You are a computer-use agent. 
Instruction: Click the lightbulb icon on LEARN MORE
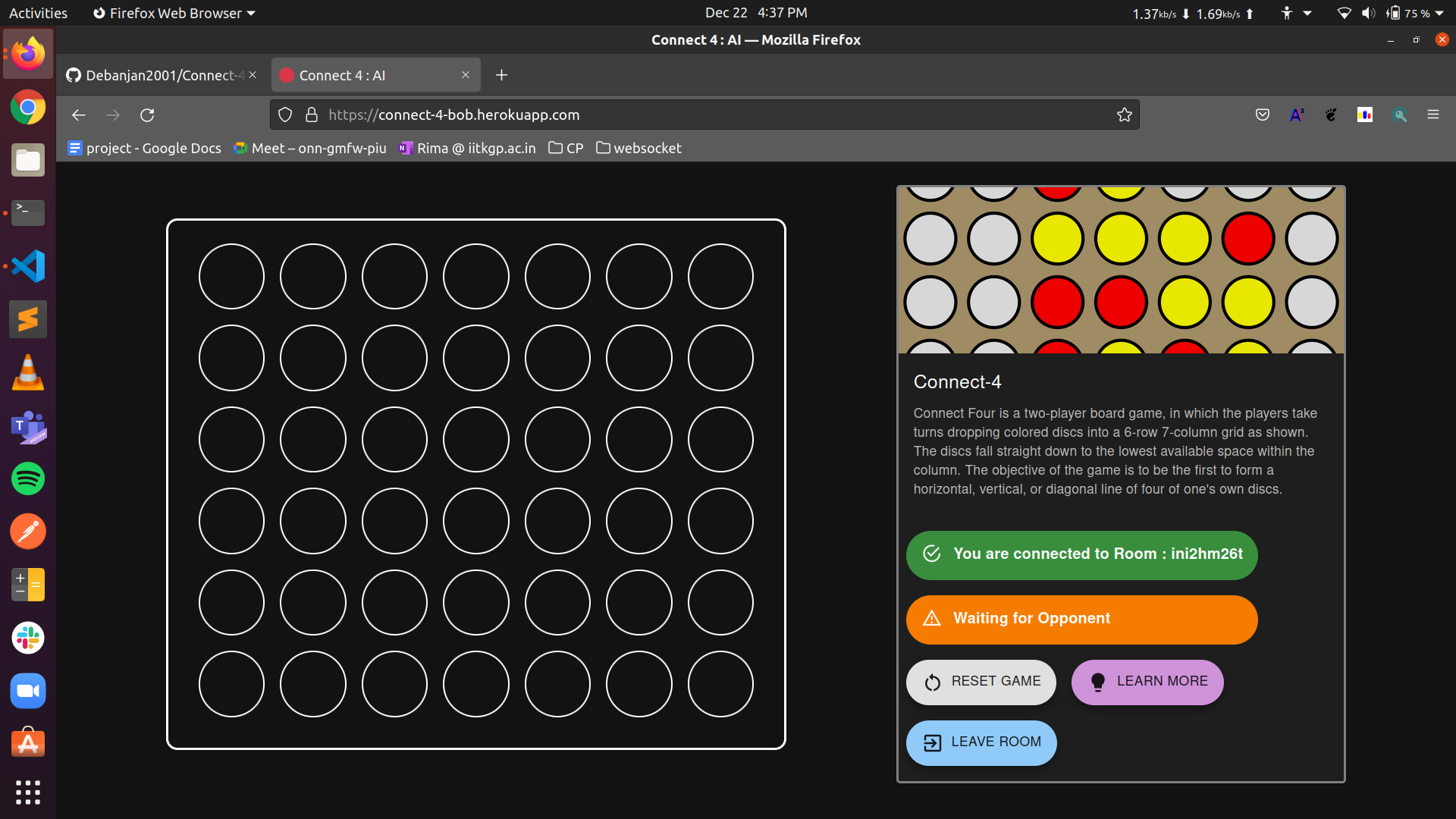point(1096,682)
